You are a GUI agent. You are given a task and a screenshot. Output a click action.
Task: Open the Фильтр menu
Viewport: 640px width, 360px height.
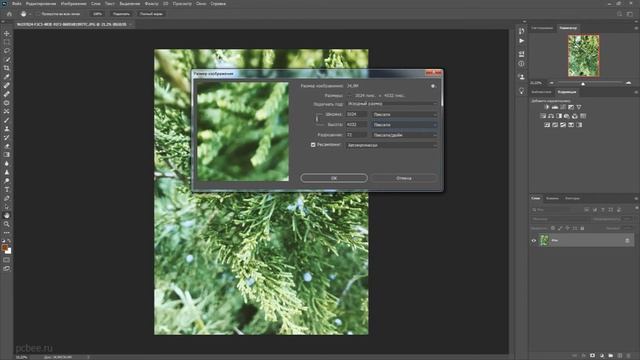click(x=151, y=4)
